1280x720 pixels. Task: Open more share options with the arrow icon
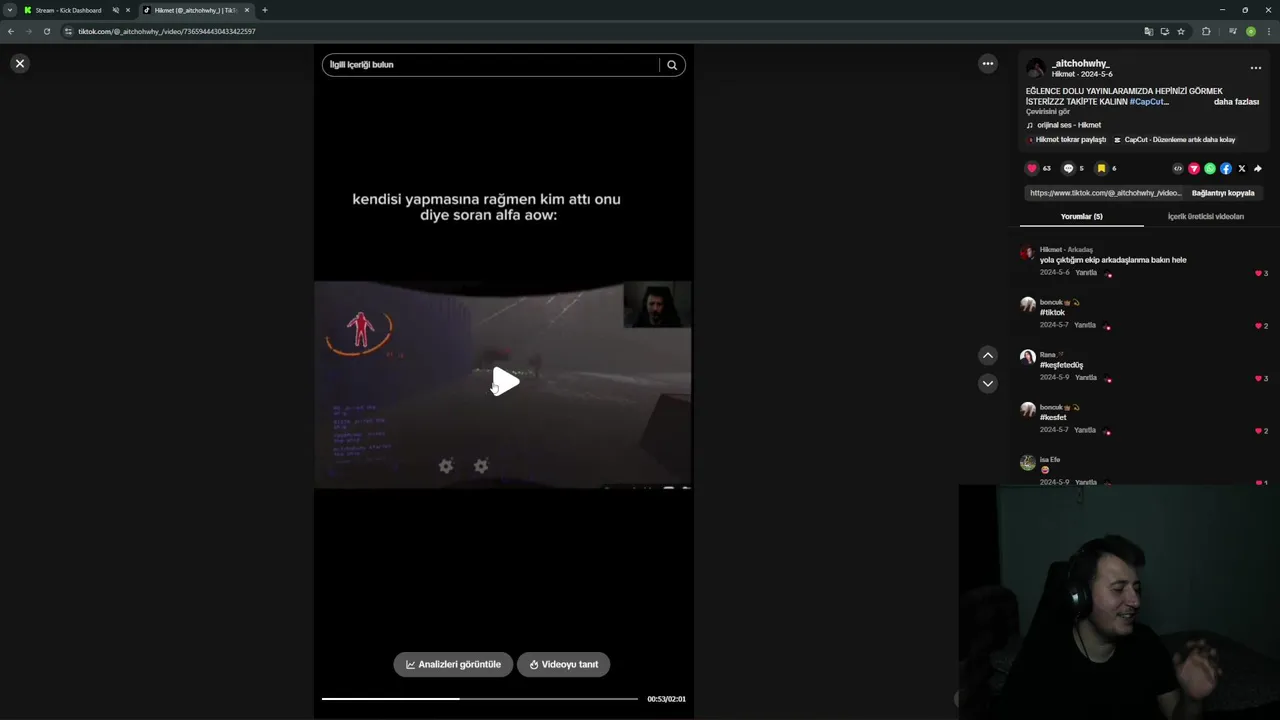[x=1258, y=169]
